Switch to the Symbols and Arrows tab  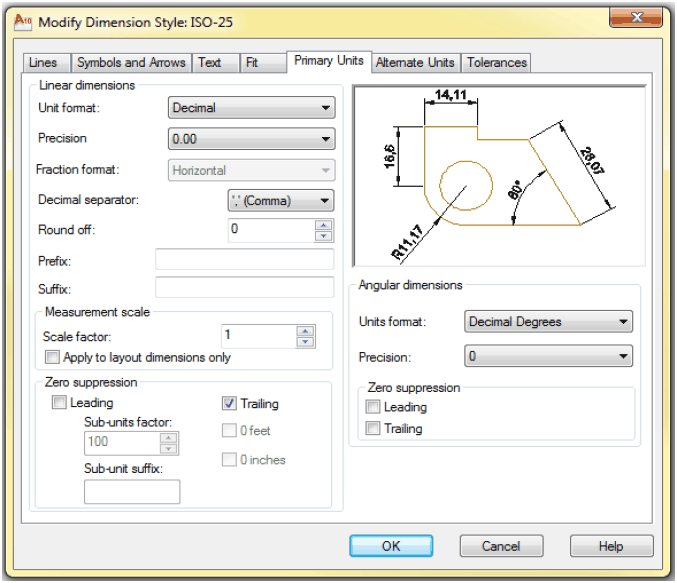[x=131, y=62]
